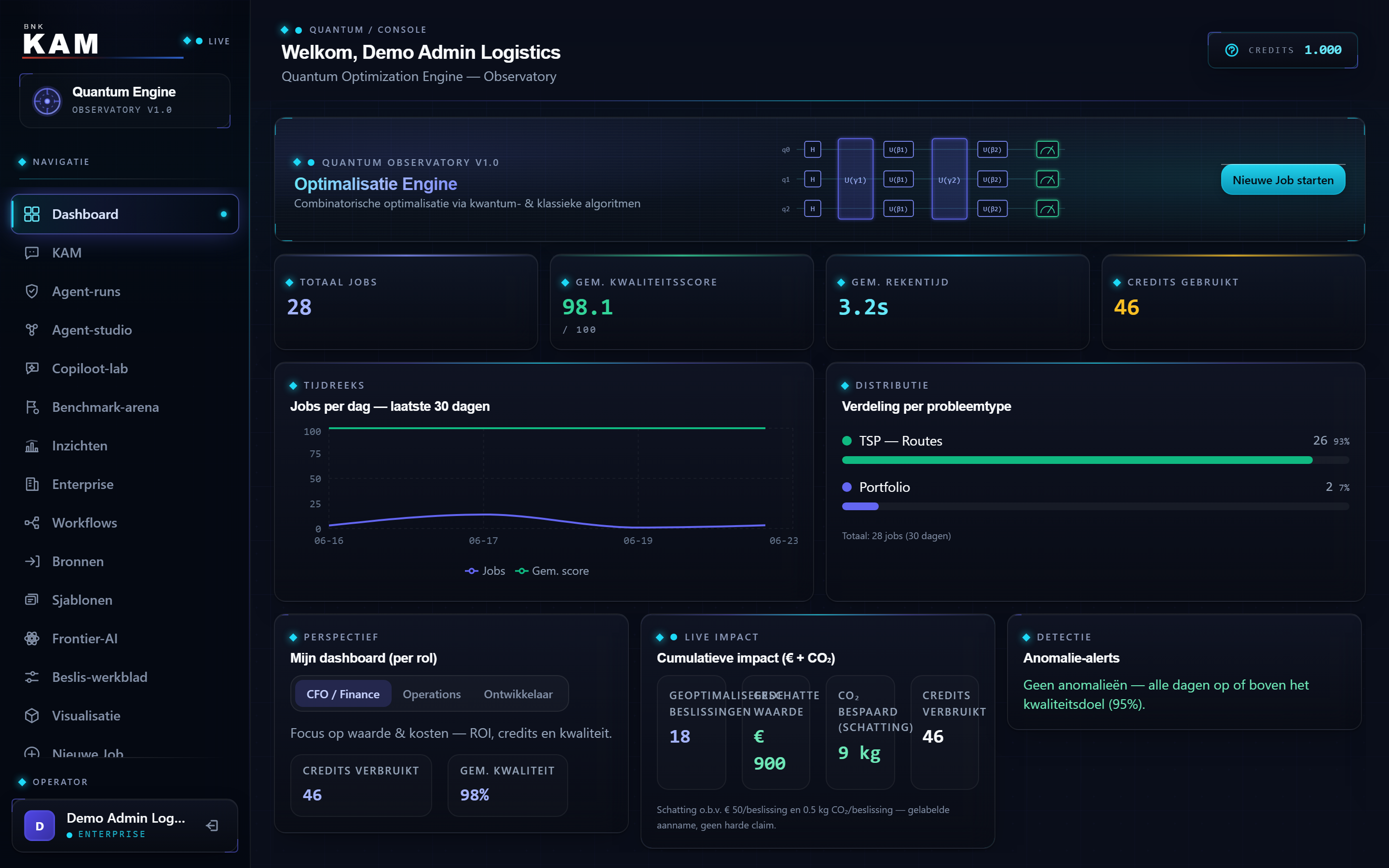
Task: Click the D user avatar
Action: pyautogui.click(x=40, y=826)
